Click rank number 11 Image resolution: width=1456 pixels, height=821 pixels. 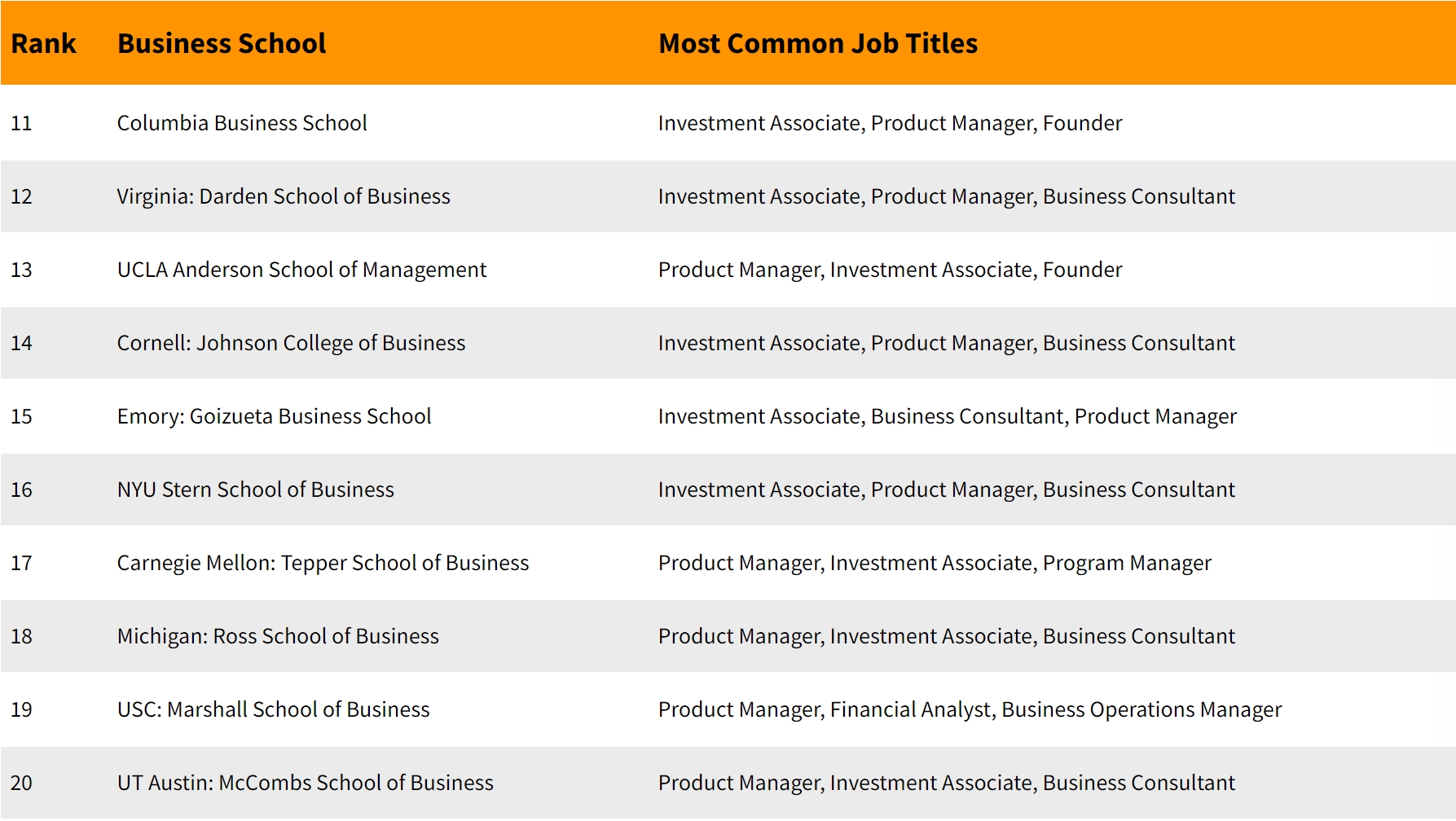click(x=21, y=123)
